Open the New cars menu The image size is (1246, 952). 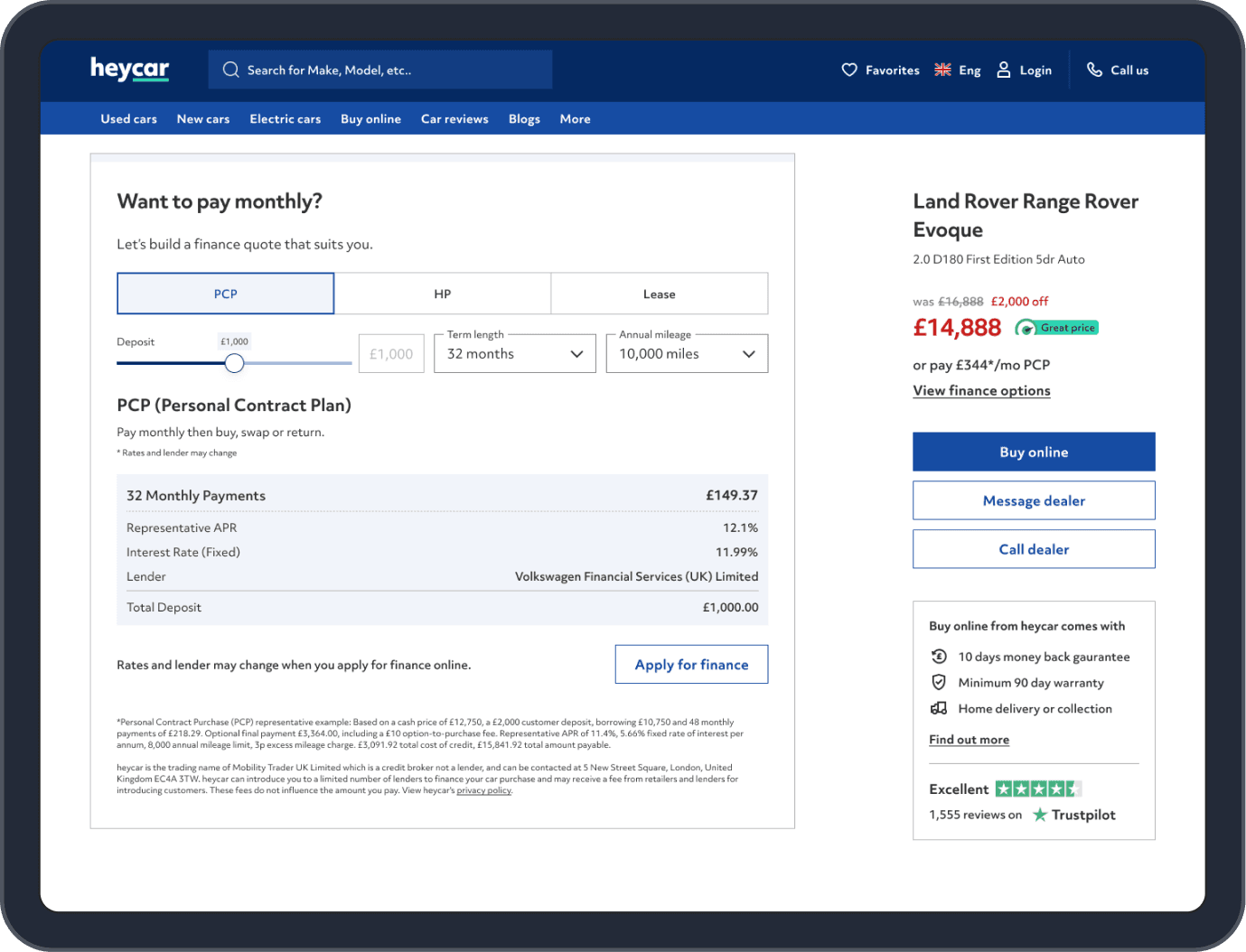[x=203, y=118]
